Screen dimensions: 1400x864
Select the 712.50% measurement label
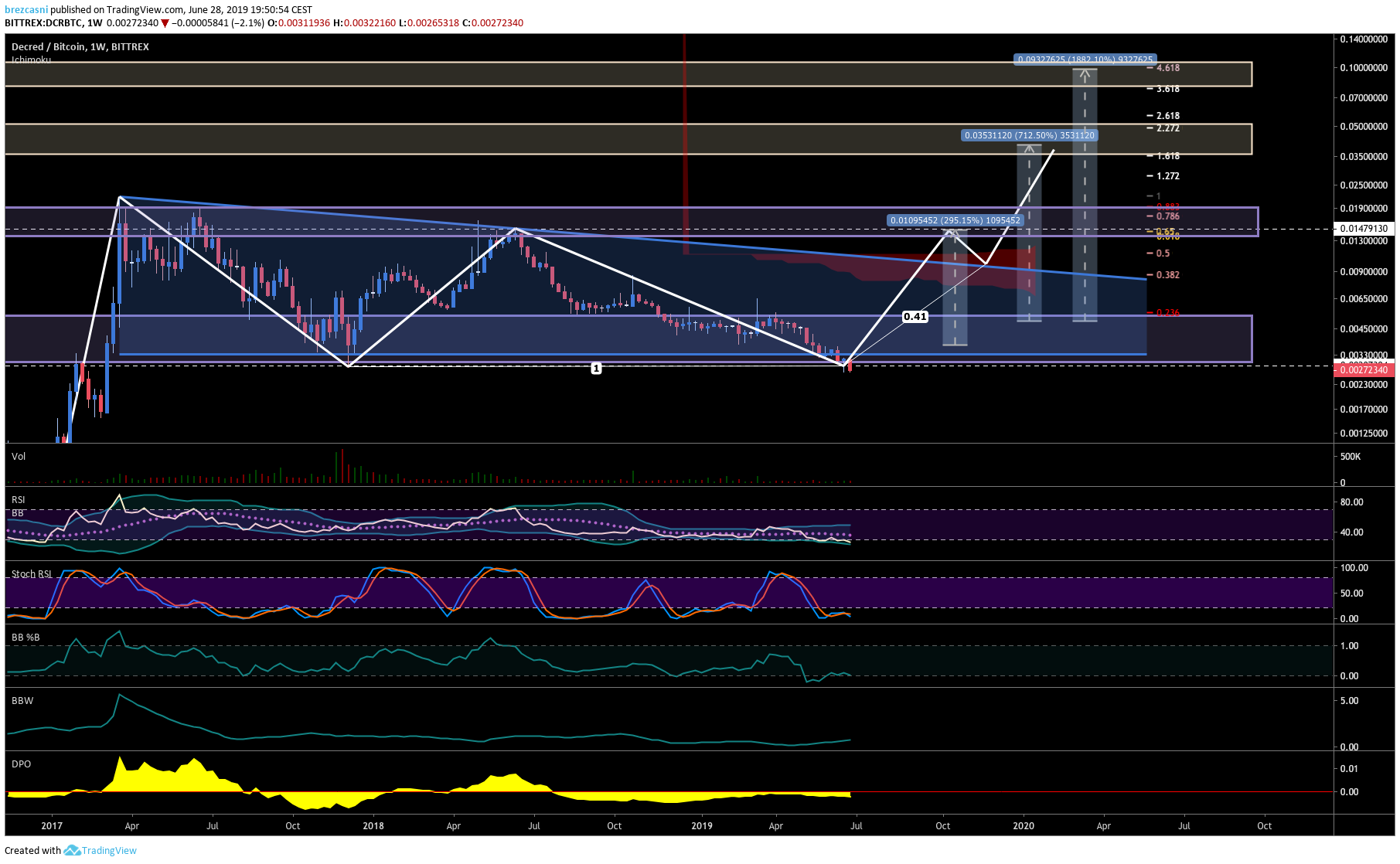[x=1030, y=135]
